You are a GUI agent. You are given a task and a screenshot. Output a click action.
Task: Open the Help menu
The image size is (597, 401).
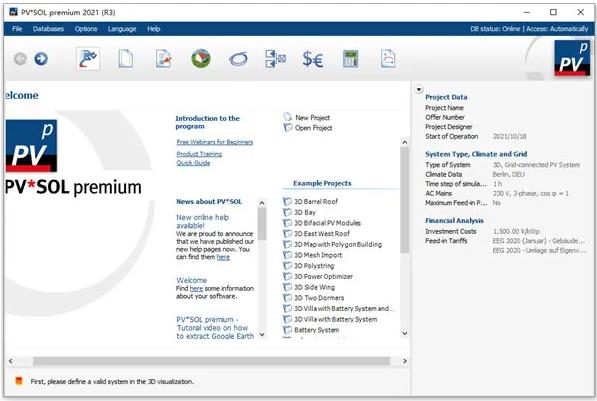click(154, 29)
